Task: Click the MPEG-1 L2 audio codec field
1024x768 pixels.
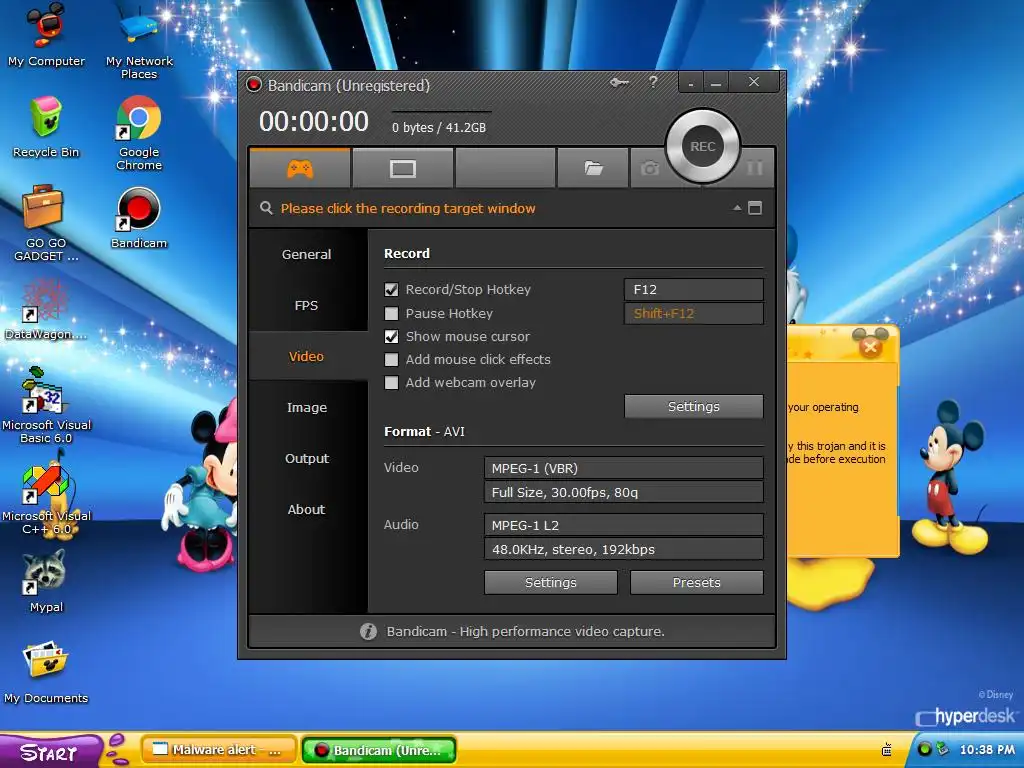Action: (624, 525)
